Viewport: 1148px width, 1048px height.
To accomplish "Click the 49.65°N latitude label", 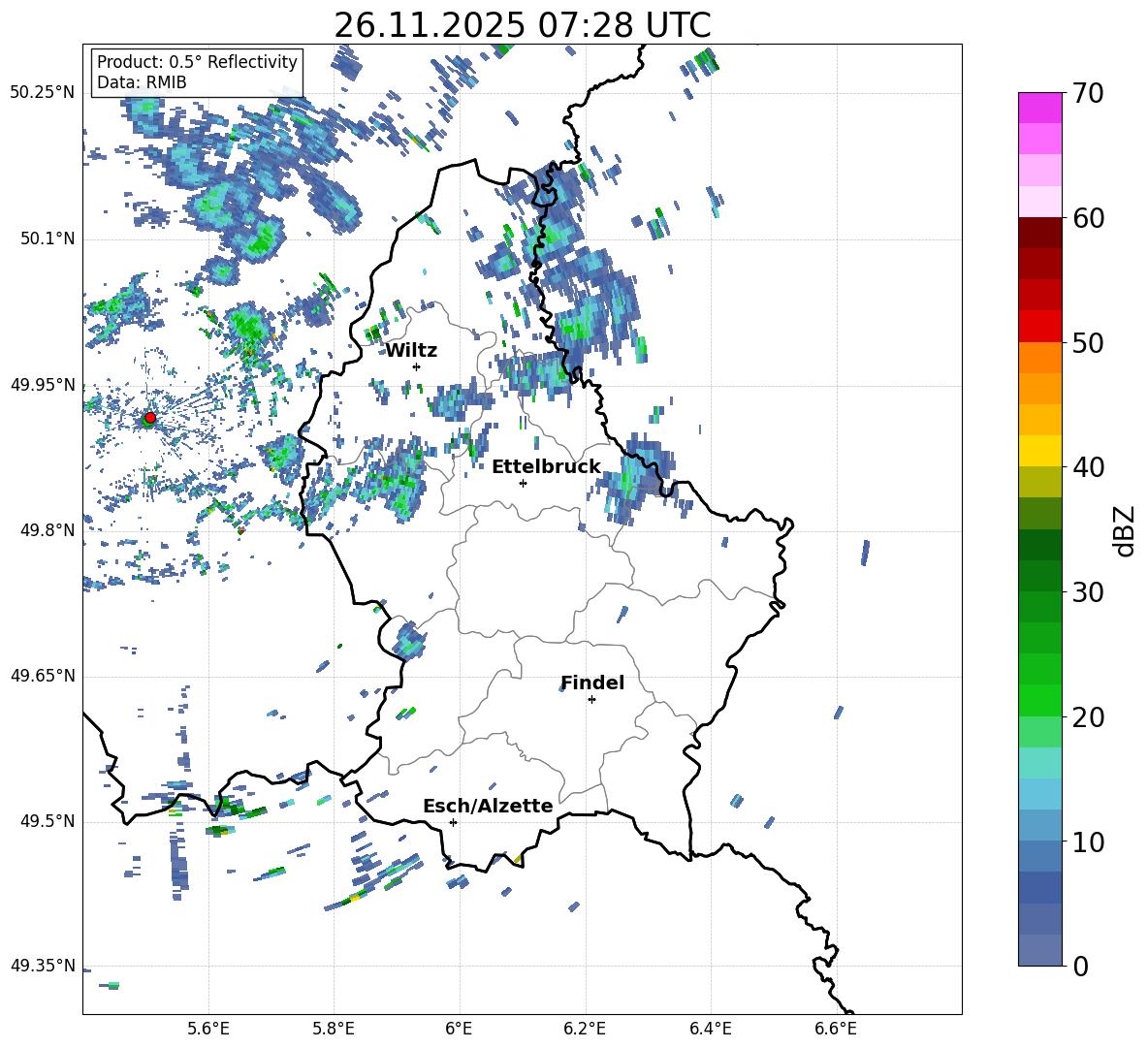I will pyautogui.click(x=43, y=676).
